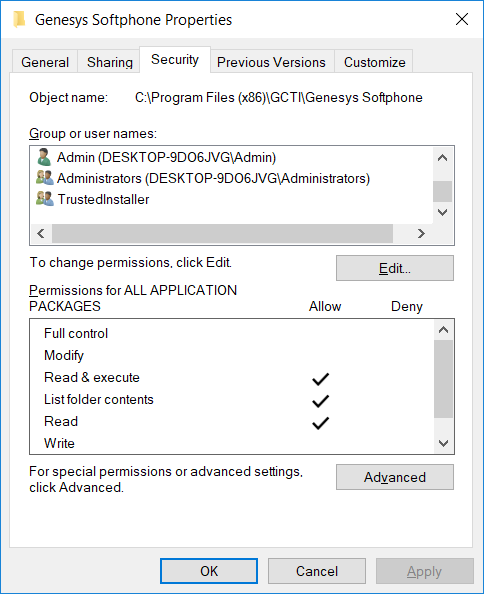Open Advanced permission settings
Screen dimensions: 484x594
[x=395, y=477]
